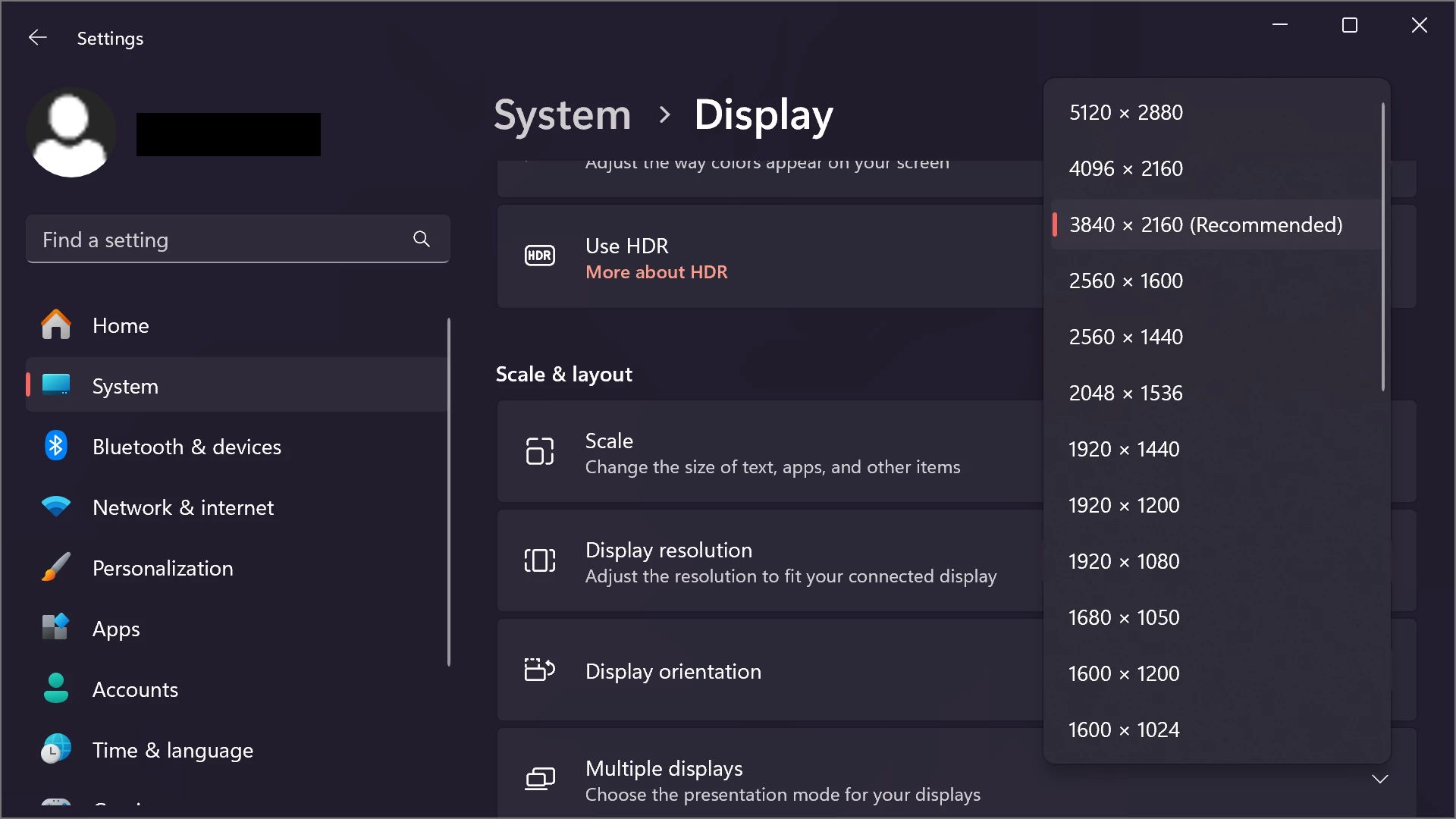Open Apps settings
This screenshot has width=1456, height=819.
[x=116, y=629]
